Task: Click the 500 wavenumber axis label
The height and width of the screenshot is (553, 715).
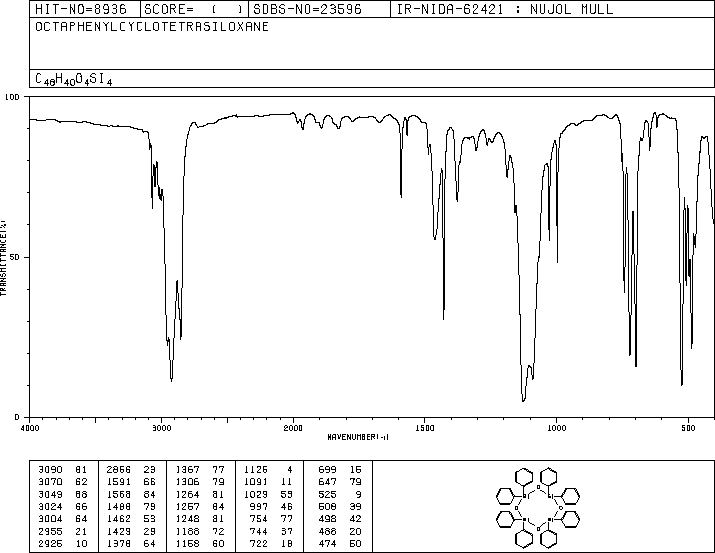Action: coord(688,428)
